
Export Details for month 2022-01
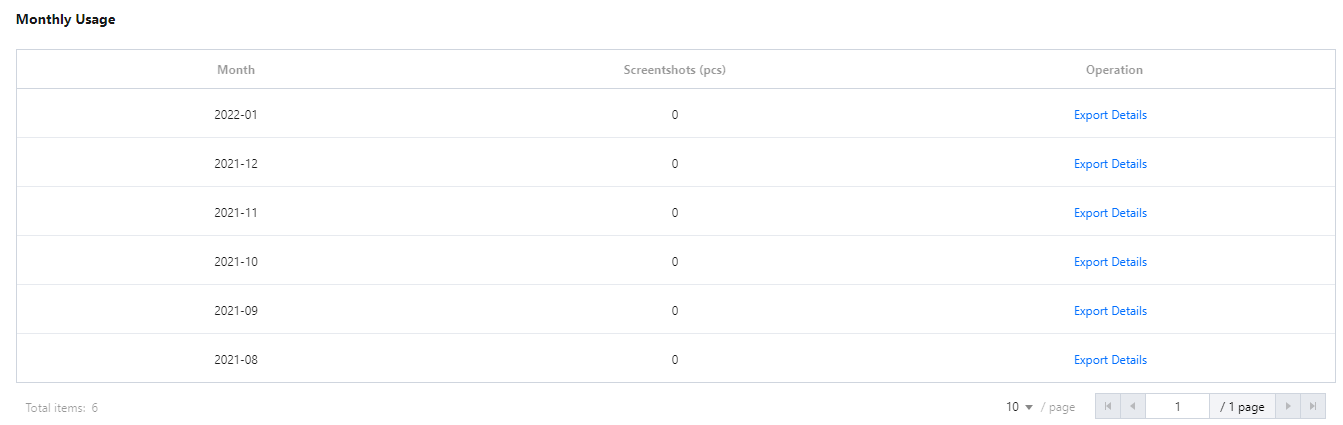1110,115
